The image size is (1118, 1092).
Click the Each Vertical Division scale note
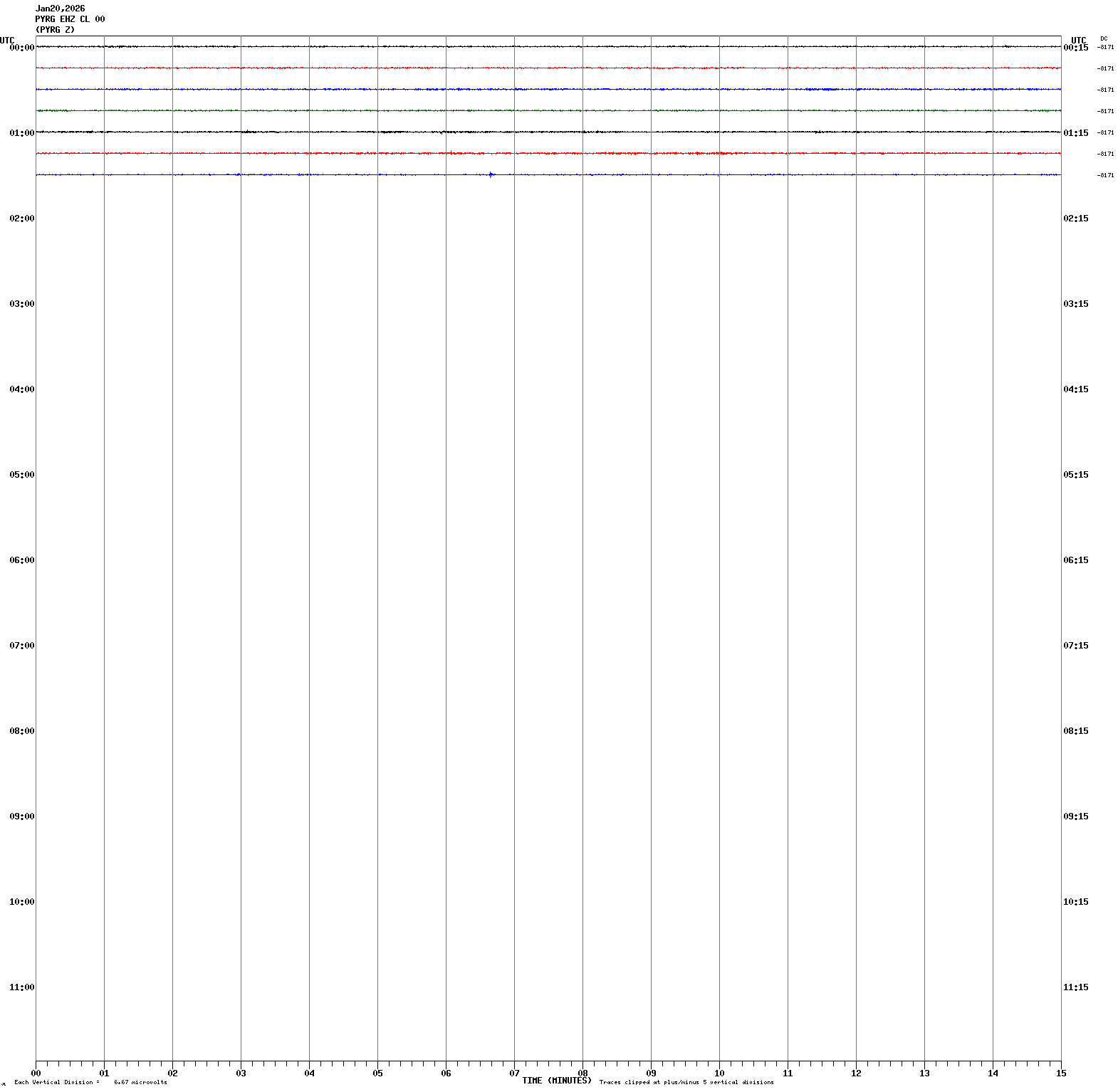pos(90,1082)
